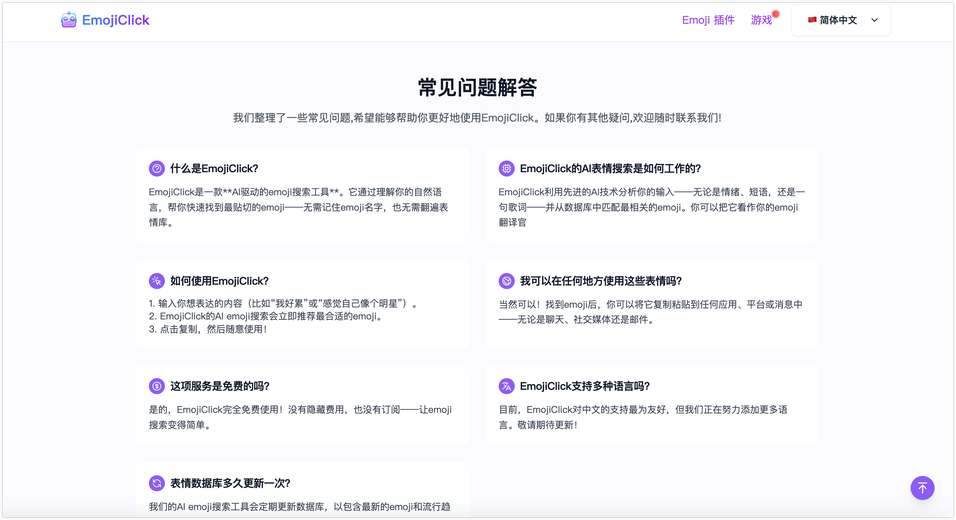Select the heading 表情数据库多久更新一次?
Image resolution: width=956 pixels, height=520 pixels.
230,483
